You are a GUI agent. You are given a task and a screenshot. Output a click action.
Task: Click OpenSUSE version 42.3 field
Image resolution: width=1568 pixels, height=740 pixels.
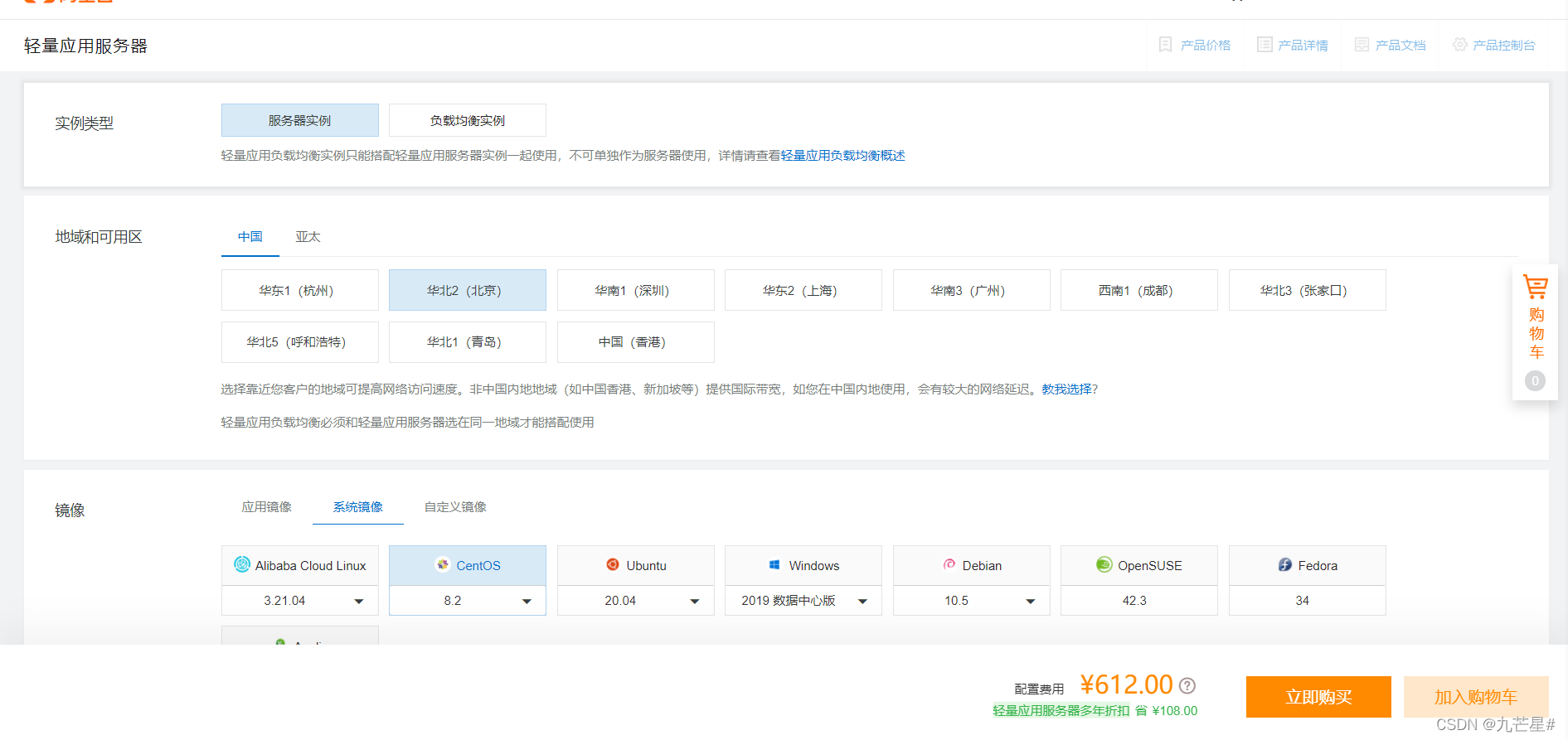1139,601
